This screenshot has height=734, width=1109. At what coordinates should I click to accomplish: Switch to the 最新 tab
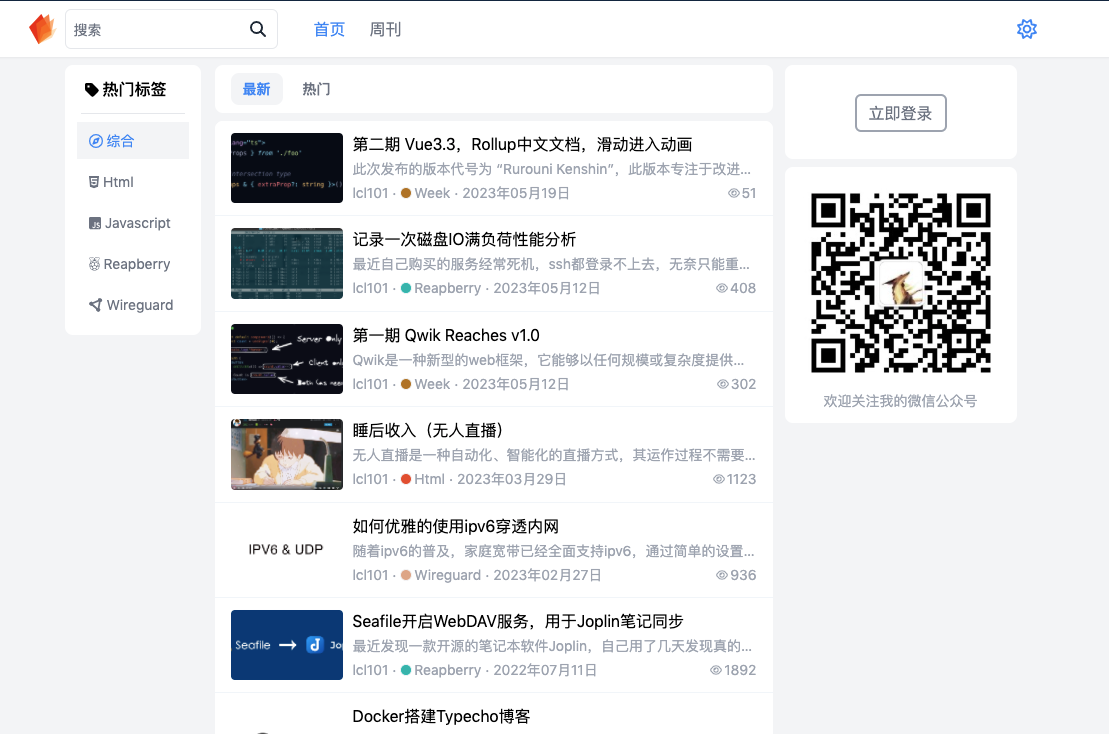pyautogui.click(x=257, y=89)
